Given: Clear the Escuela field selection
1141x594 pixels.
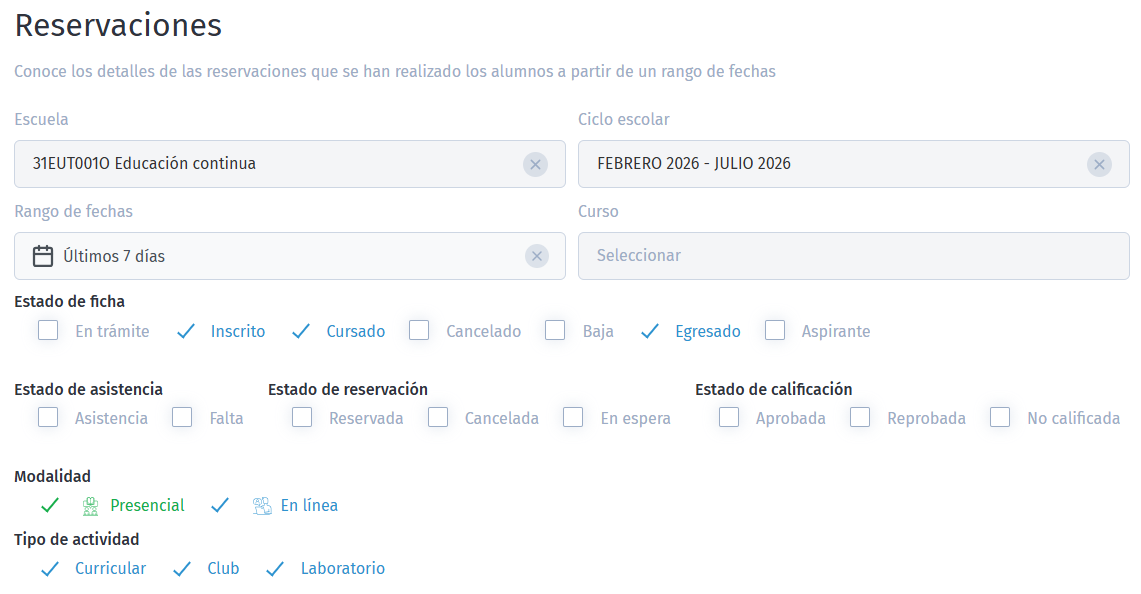Looking at the screenshot, I should pyautogui.click(x=535, y=165).
